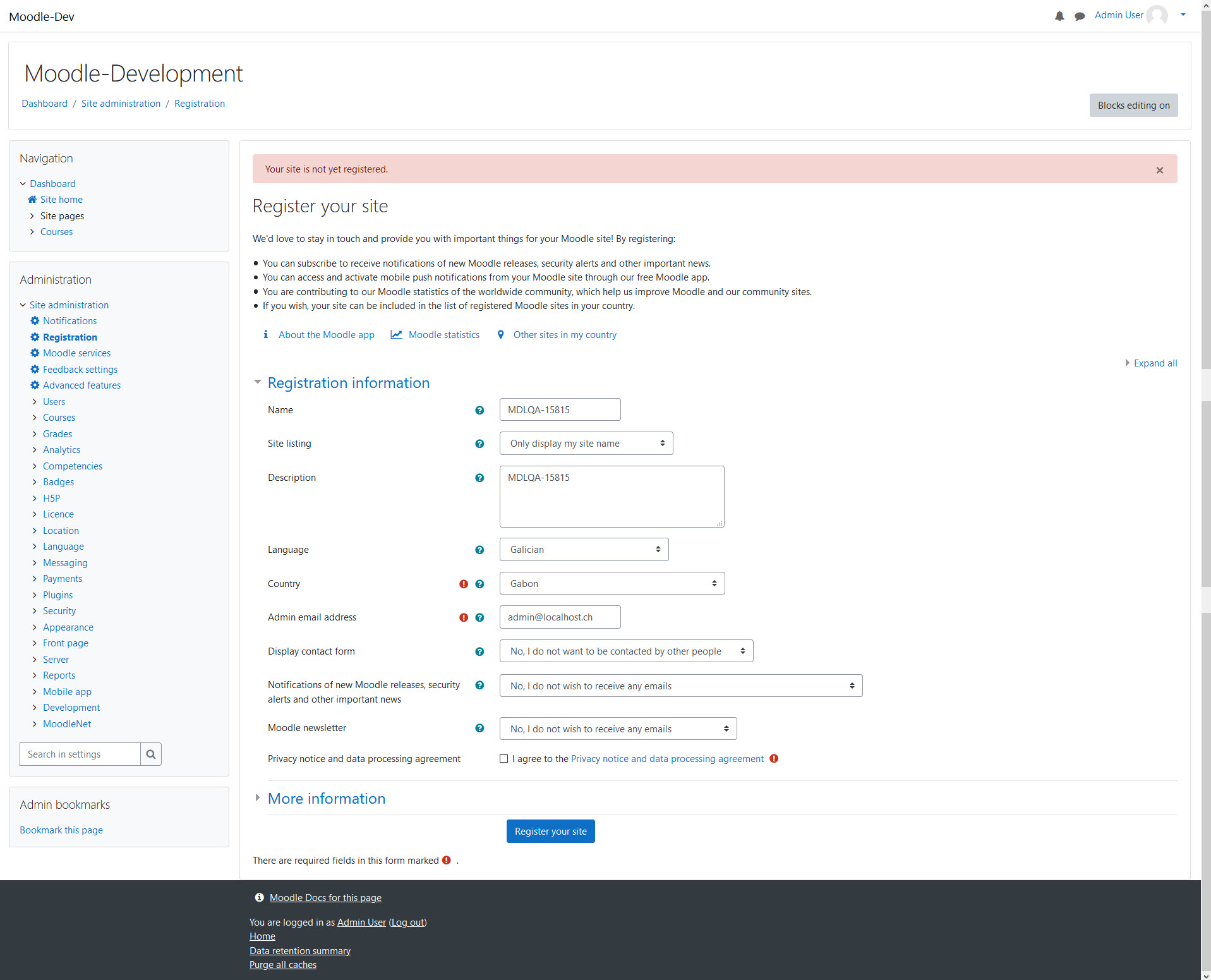
Task: Click the Blocks editing on button
Action: [x=1133, y=105]
